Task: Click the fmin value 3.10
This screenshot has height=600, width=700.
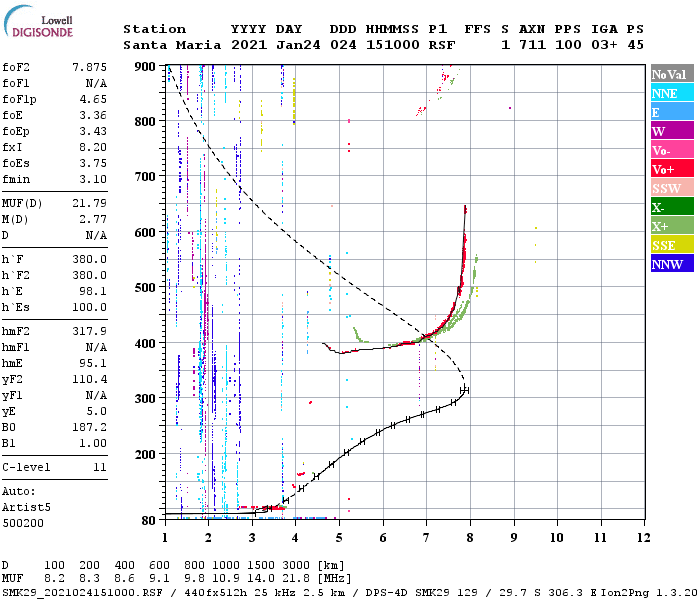Action: click(x=93, y=179)
